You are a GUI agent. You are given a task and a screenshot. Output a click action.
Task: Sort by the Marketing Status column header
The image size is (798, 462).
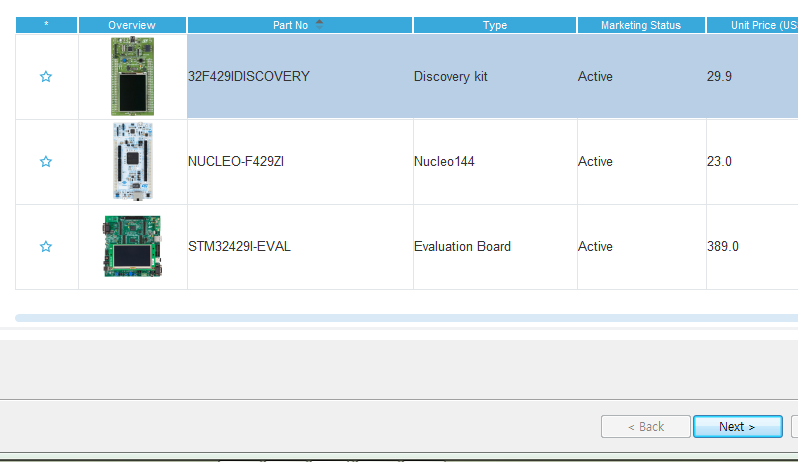click(x=641, y=25)
